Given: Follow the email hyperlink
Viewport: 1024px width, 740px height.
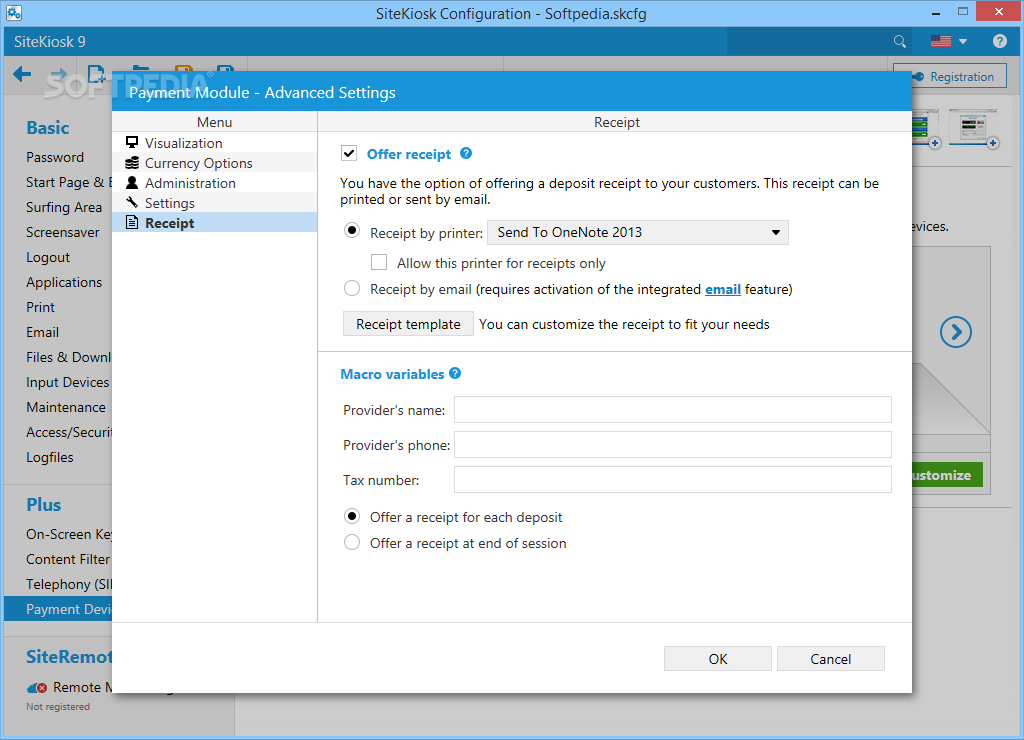Looking at the screenshot, I should click(x=723, y=289).
